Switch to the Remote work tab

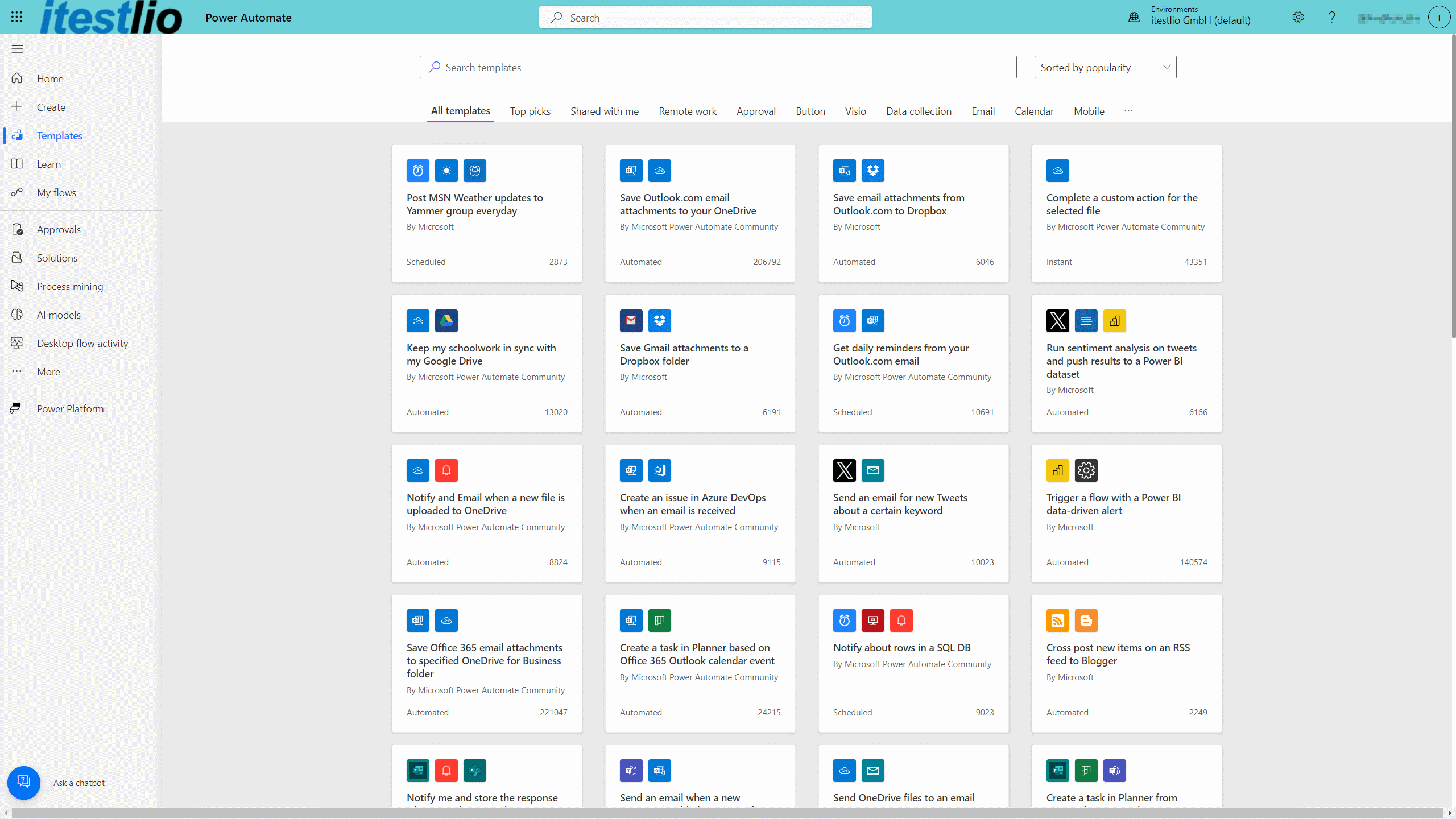(688, 111)
